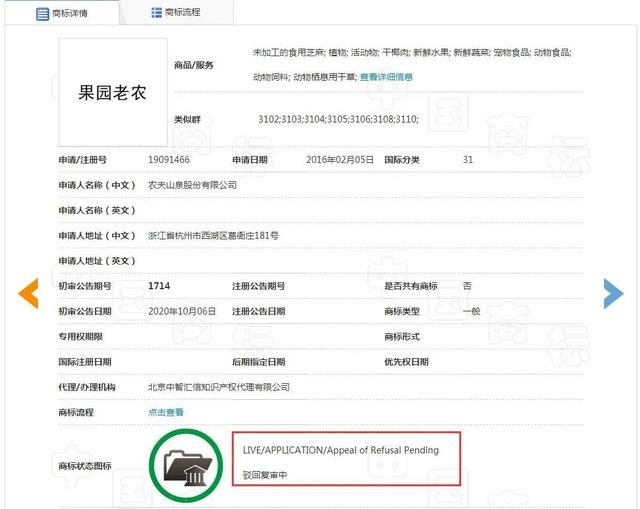The height and width of the screenshot is (509, 640).
Task: Select the application date 2016年02月05日
Action: [x=340, y=160]
